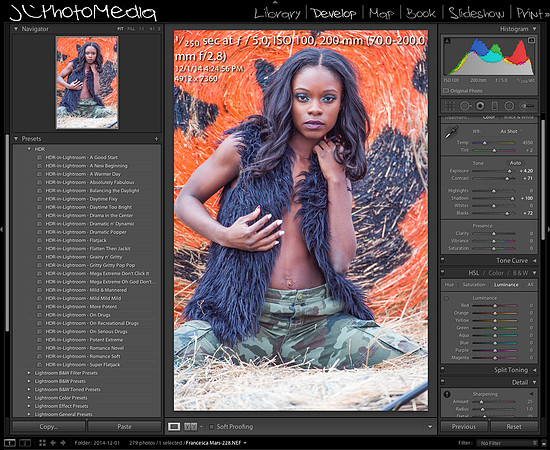This screenshot has height=450, width=550.
Task: Collapse the Histogram panel
Action: (x=535, y=29)
